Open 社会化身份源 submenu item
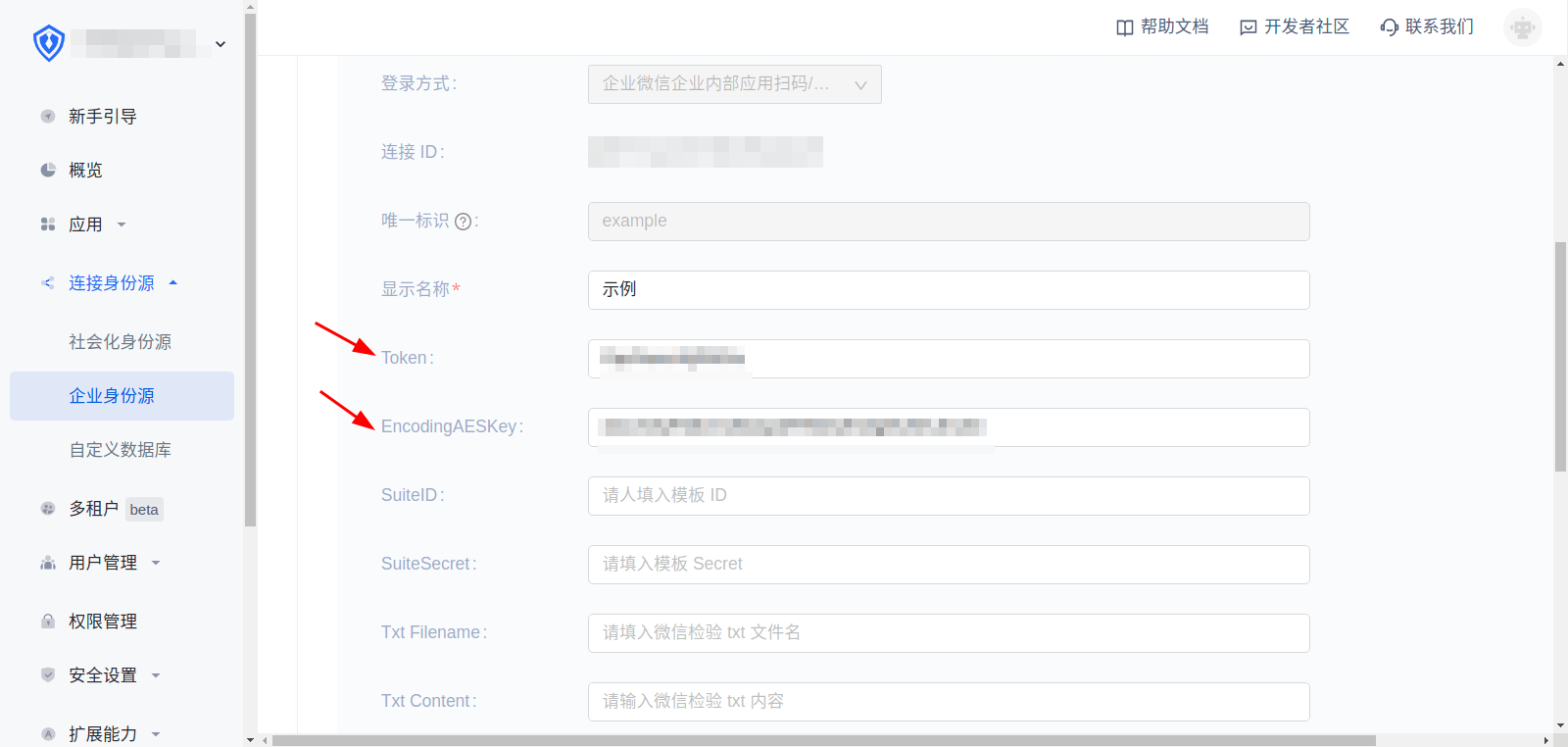This screenshot has height=747, width=1568. coord(120,342)
